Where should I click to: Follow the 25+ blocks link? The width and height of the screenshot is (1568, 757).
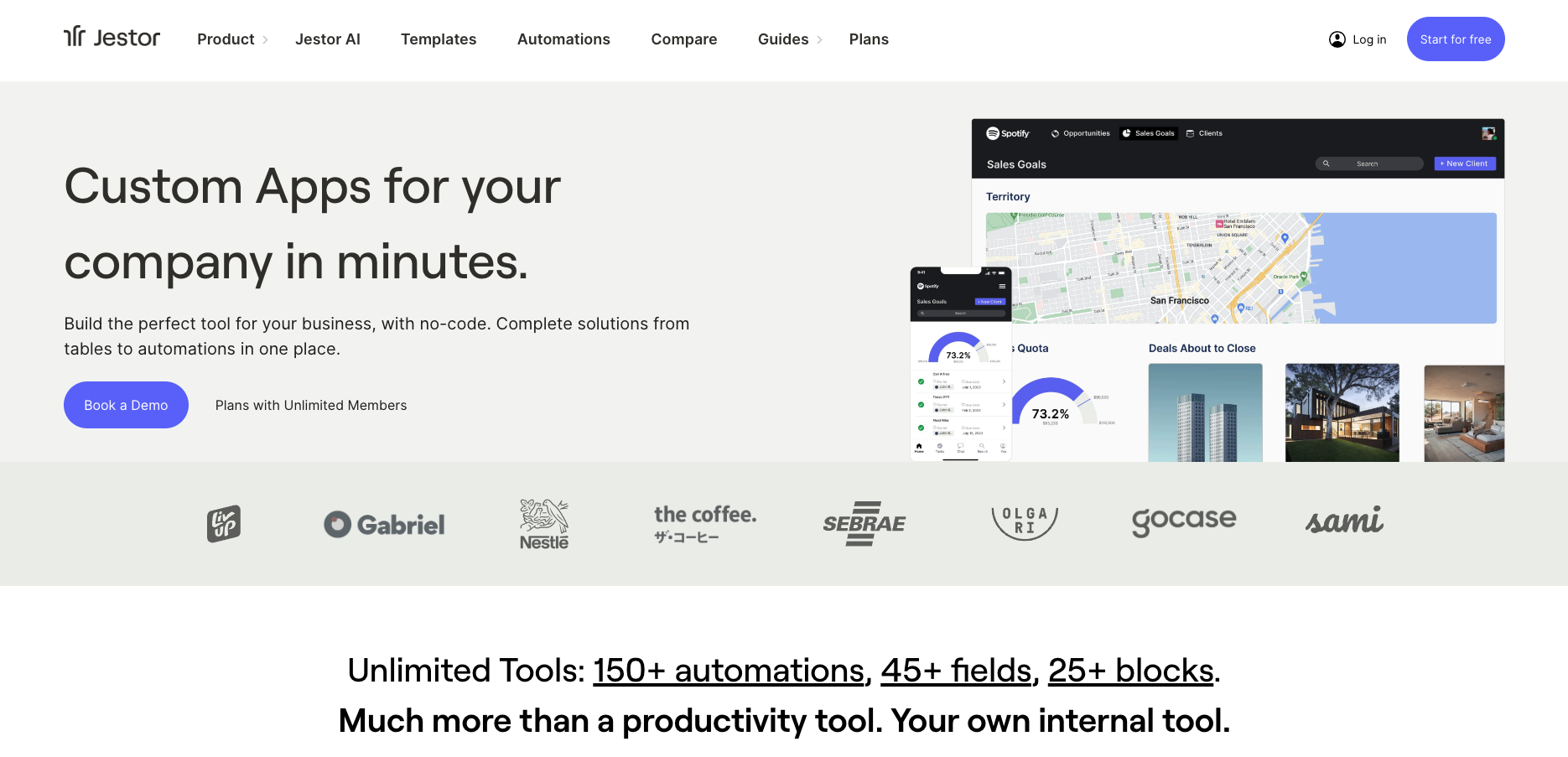pyautogui.click(x=1131, y=671)
